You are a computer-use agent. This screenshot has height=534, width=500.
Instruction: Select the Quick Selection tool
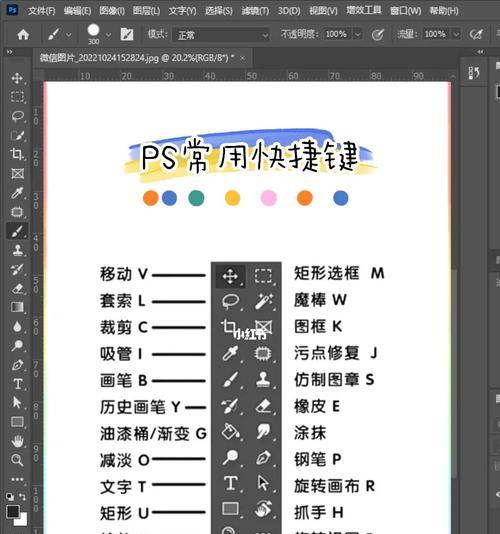[17, 135]
